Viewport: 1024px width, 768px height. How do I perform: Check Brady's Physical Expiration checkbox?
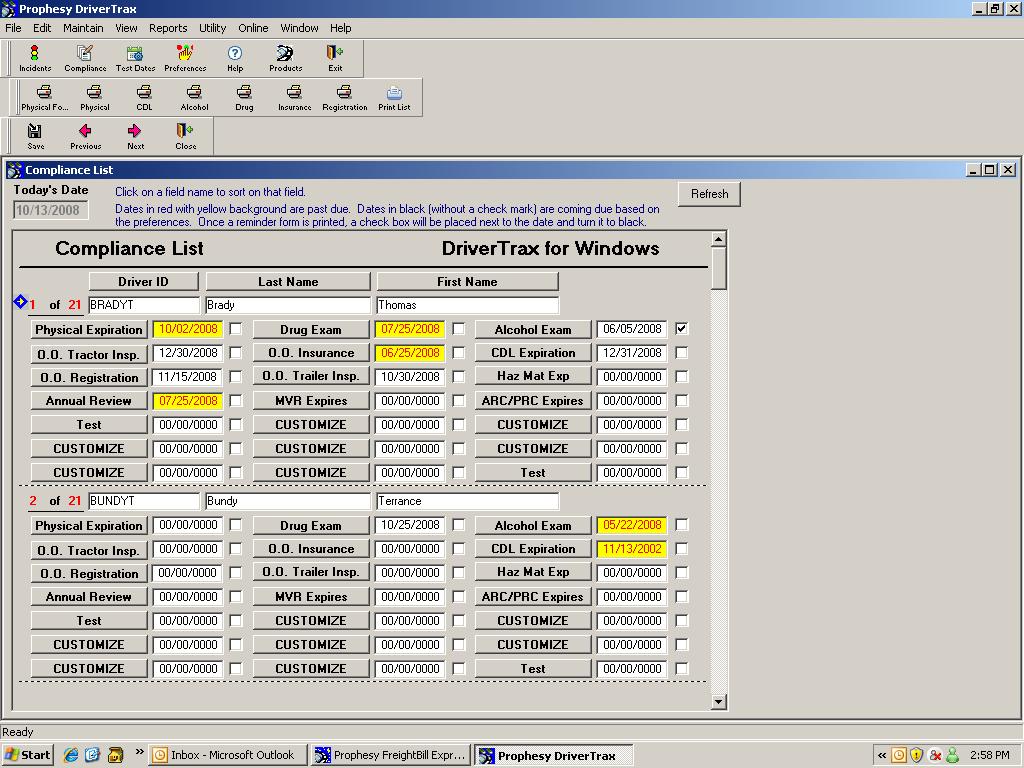pos(236,328)
